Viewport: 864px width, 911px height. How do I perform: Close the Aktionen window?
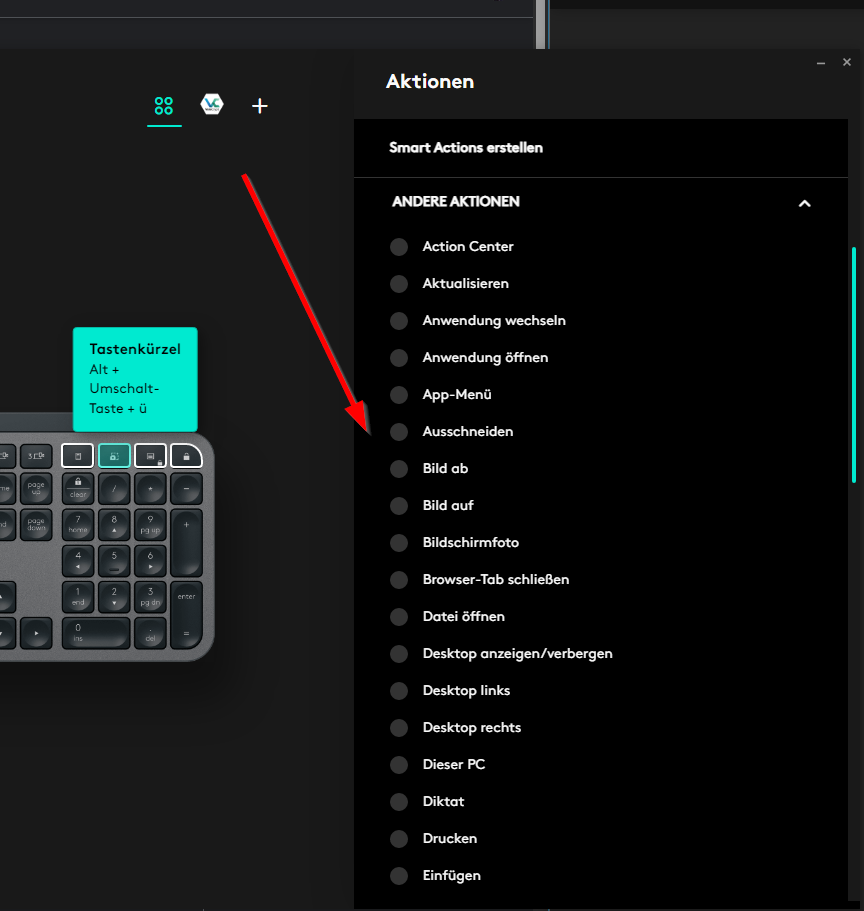(847, 62)
